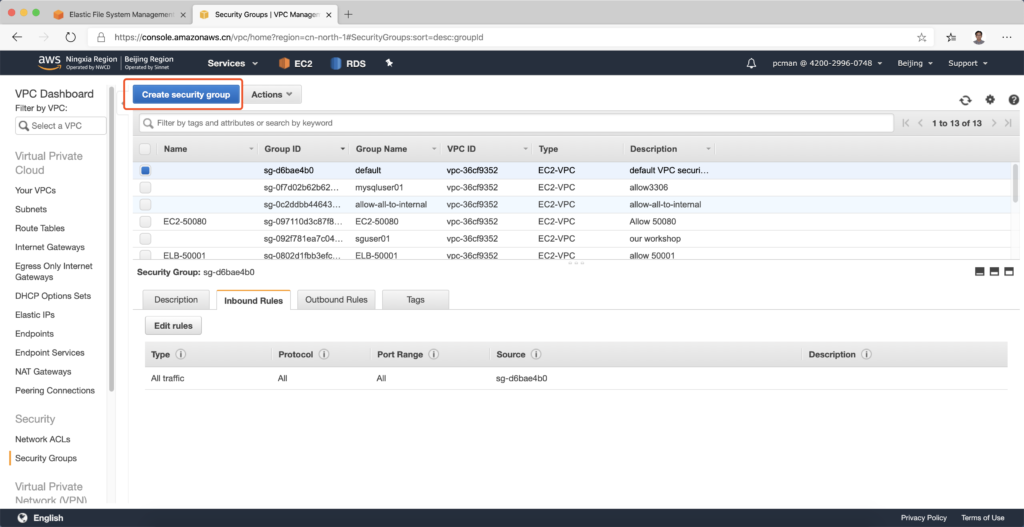Open the EC2 service shortcut

[x=296, y=63]
